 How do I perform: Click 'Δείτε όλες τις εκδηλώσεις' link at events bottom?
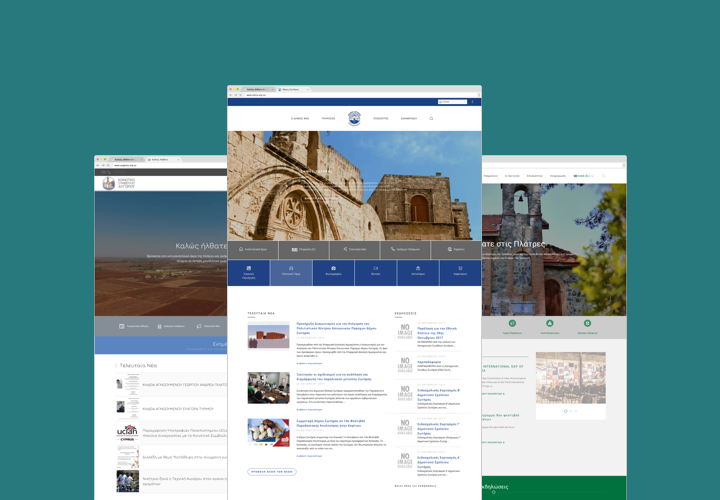pos(416,486)
